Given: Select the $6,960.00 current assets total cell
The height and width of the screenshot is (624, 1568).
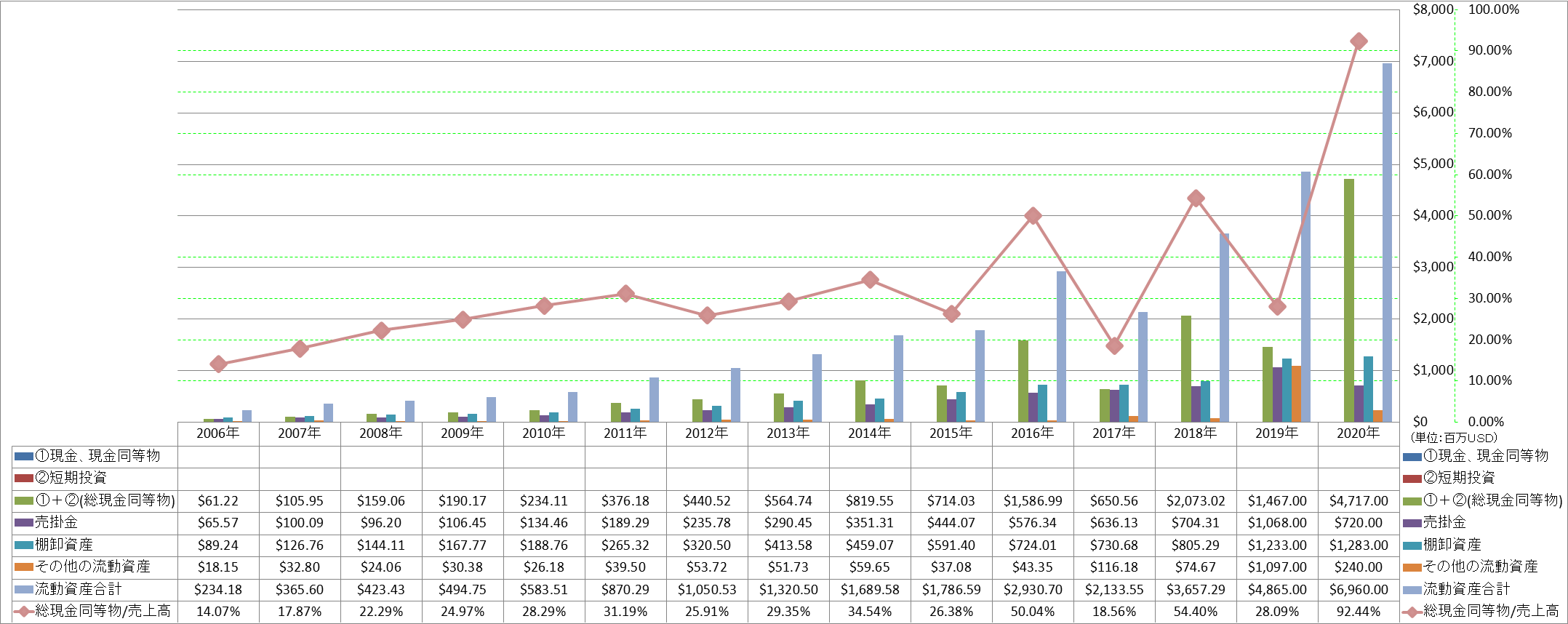Looking at the screenshot, I should coord(1359,589).
